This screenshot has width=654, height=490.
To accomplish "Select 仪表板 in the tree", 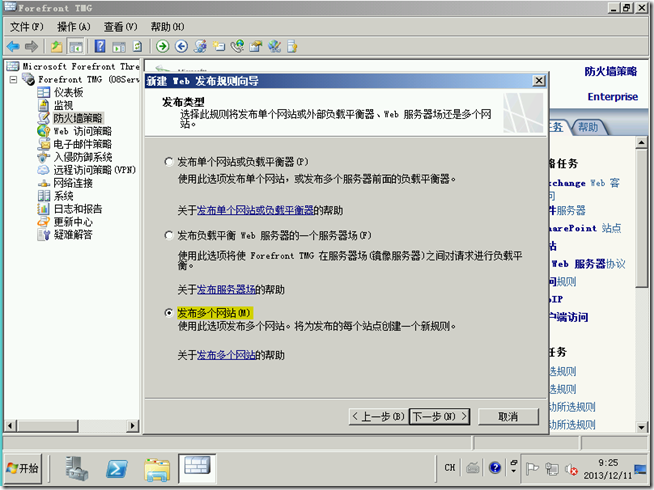I will (68, 92).
